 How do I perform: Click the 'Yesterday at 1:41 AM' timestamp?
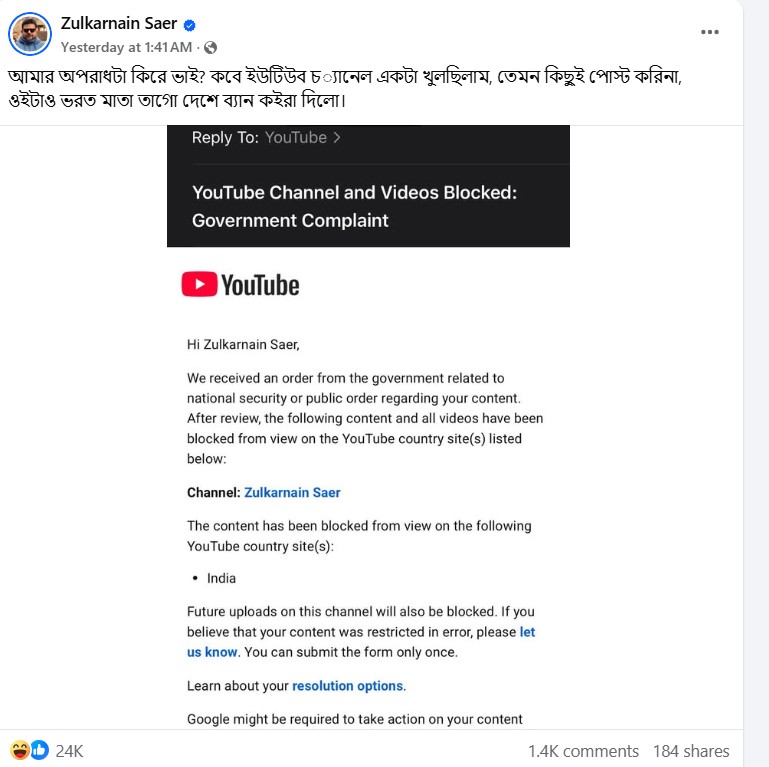[x=126, y=47]
